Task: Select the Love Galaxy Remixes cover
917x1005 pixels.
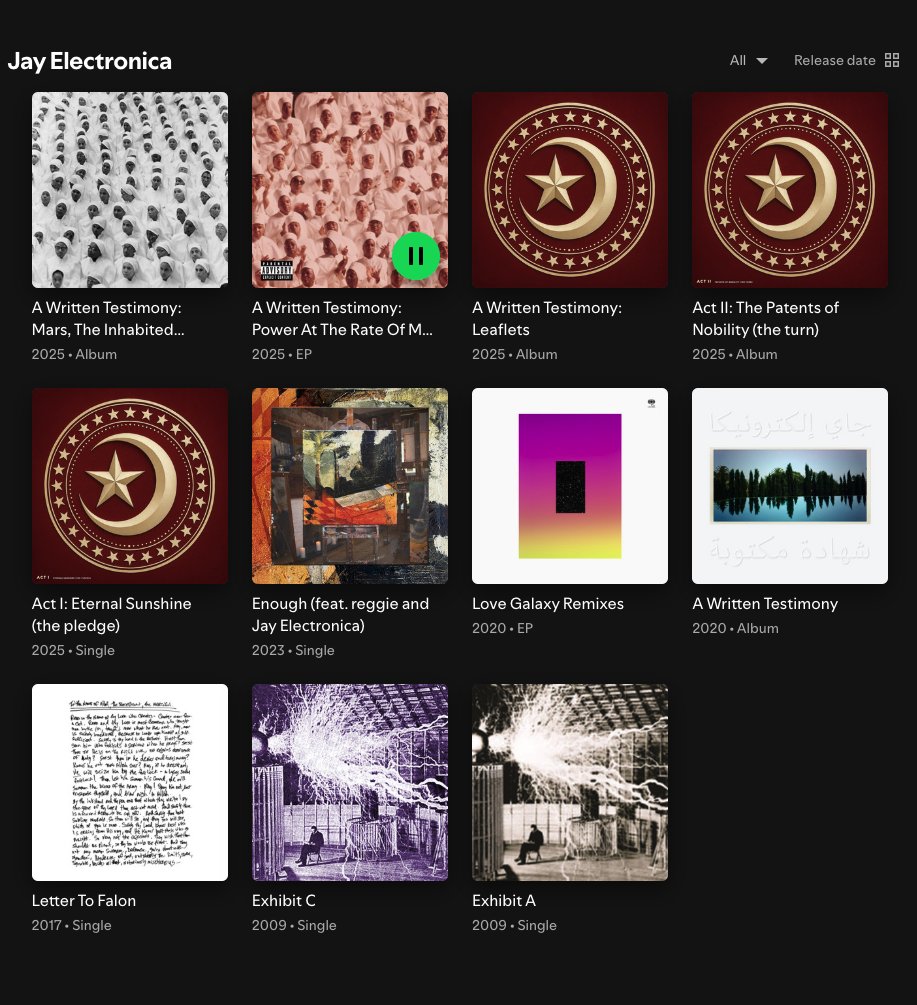Action: click(570, 486)
